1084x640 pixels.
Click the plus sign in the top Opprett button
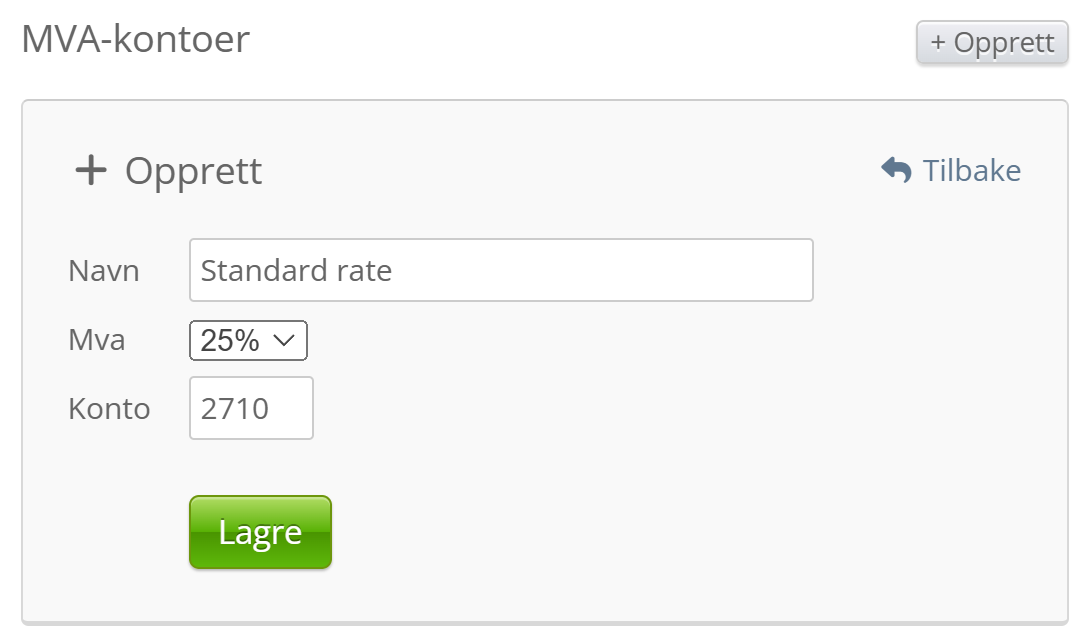tap(937, 43)
